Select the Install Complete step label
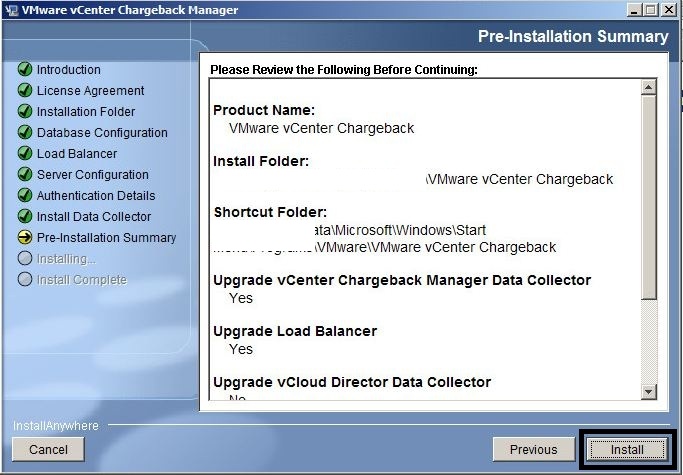The width and height of the screenshot is (683, 475). coord(81,280)
